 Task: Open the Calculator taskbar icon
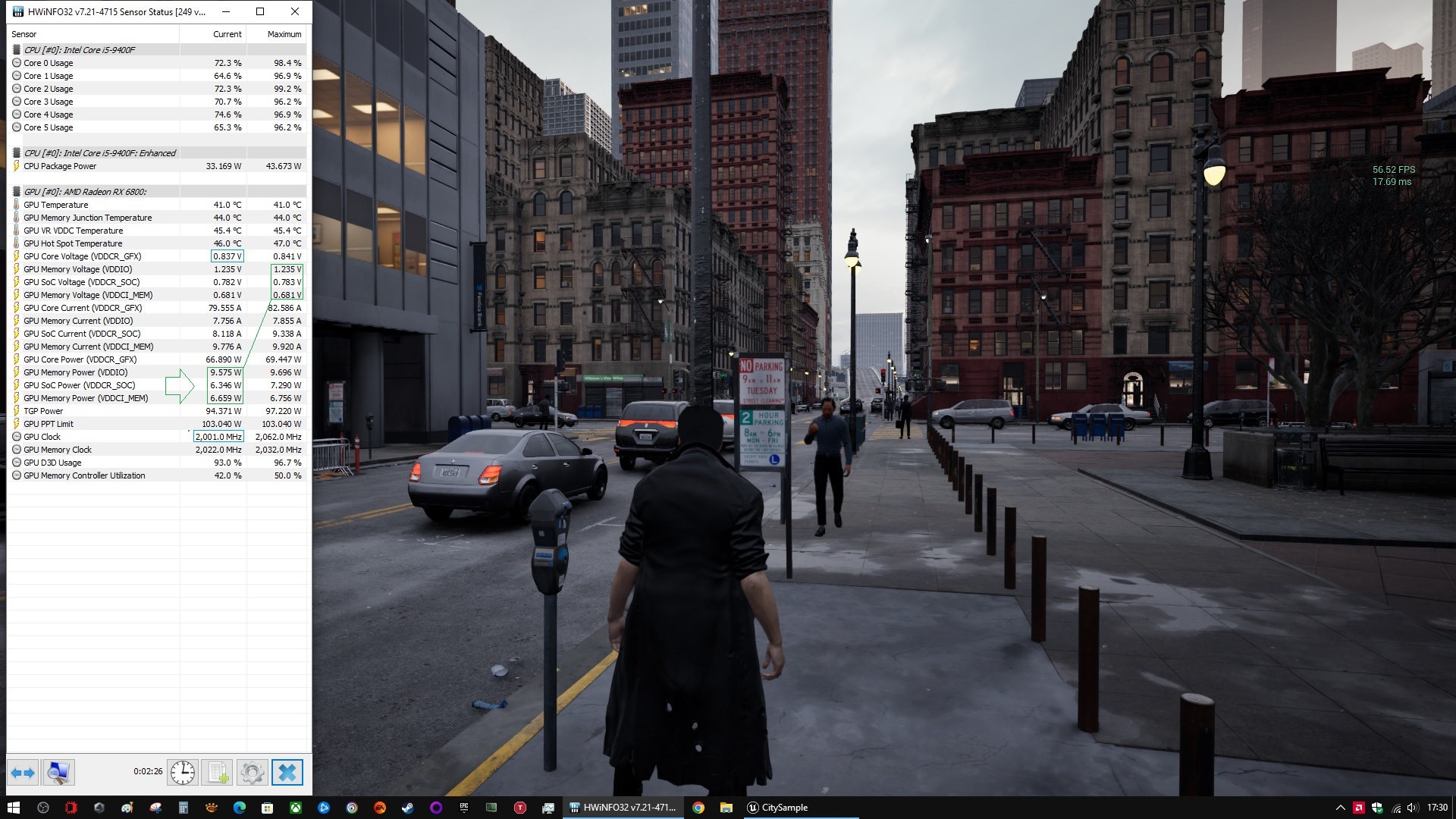pyautogui.click(x=183, y=808)
